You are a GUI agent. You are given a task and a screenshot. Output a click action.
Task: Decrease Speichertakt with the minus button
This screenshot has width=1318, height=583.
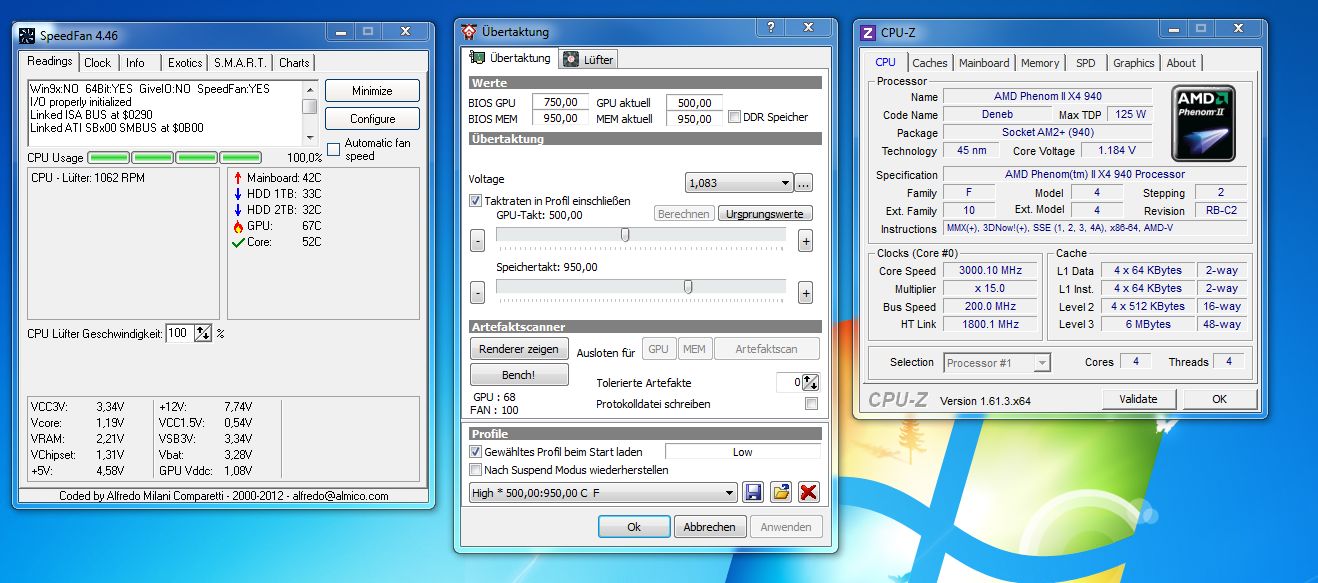477,293
